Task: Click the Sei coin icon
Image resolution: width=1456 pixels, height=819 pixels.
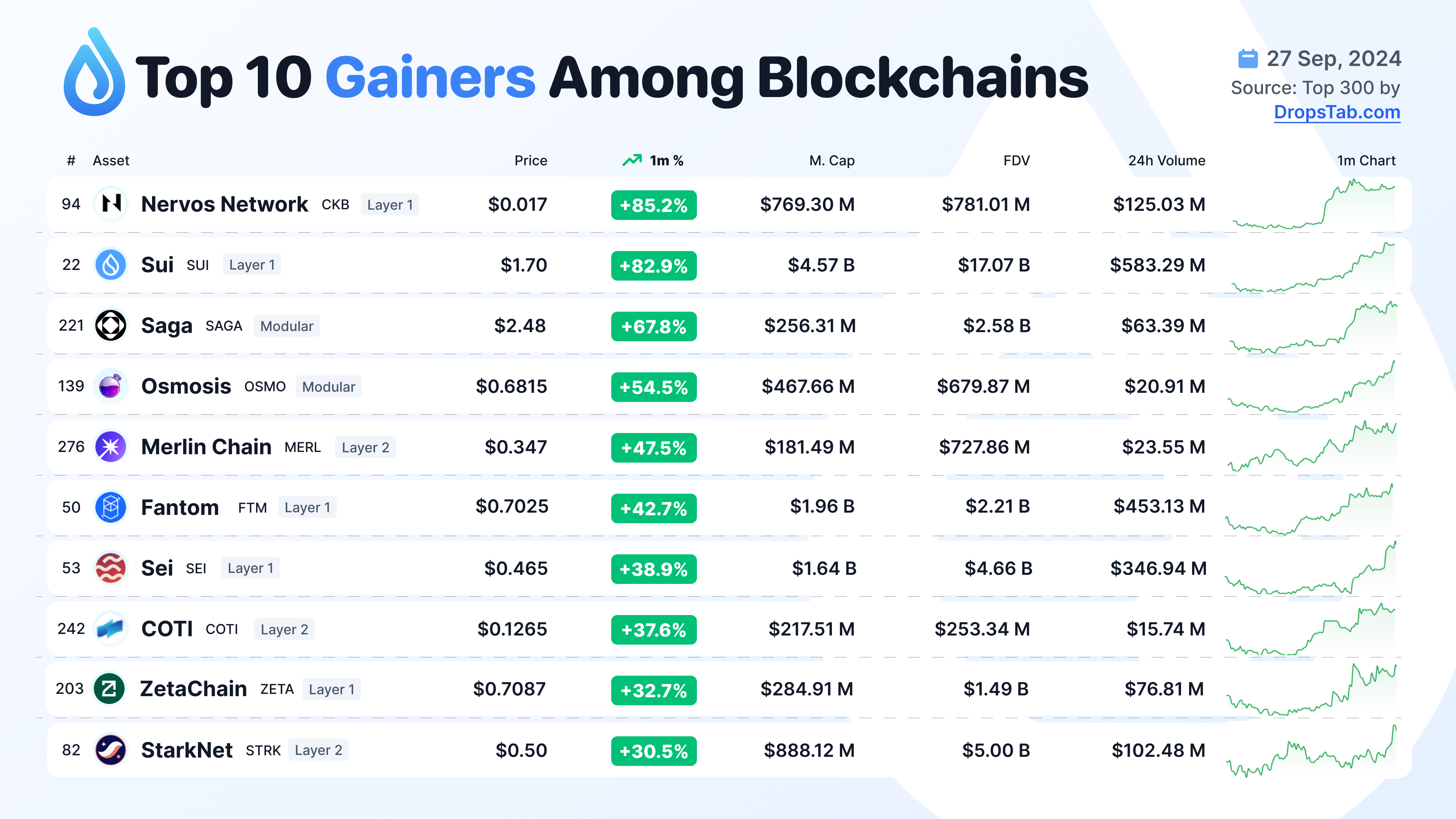Action: [111, 568]
